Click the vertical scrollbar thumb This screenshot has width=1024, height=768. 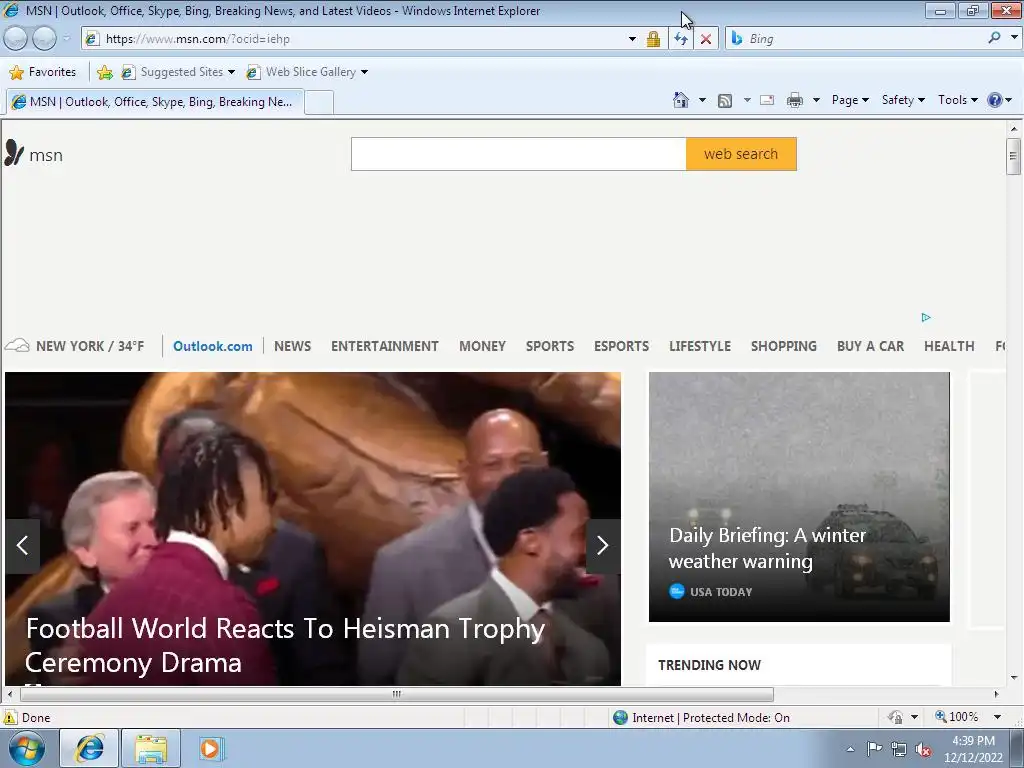[1013, 156]
